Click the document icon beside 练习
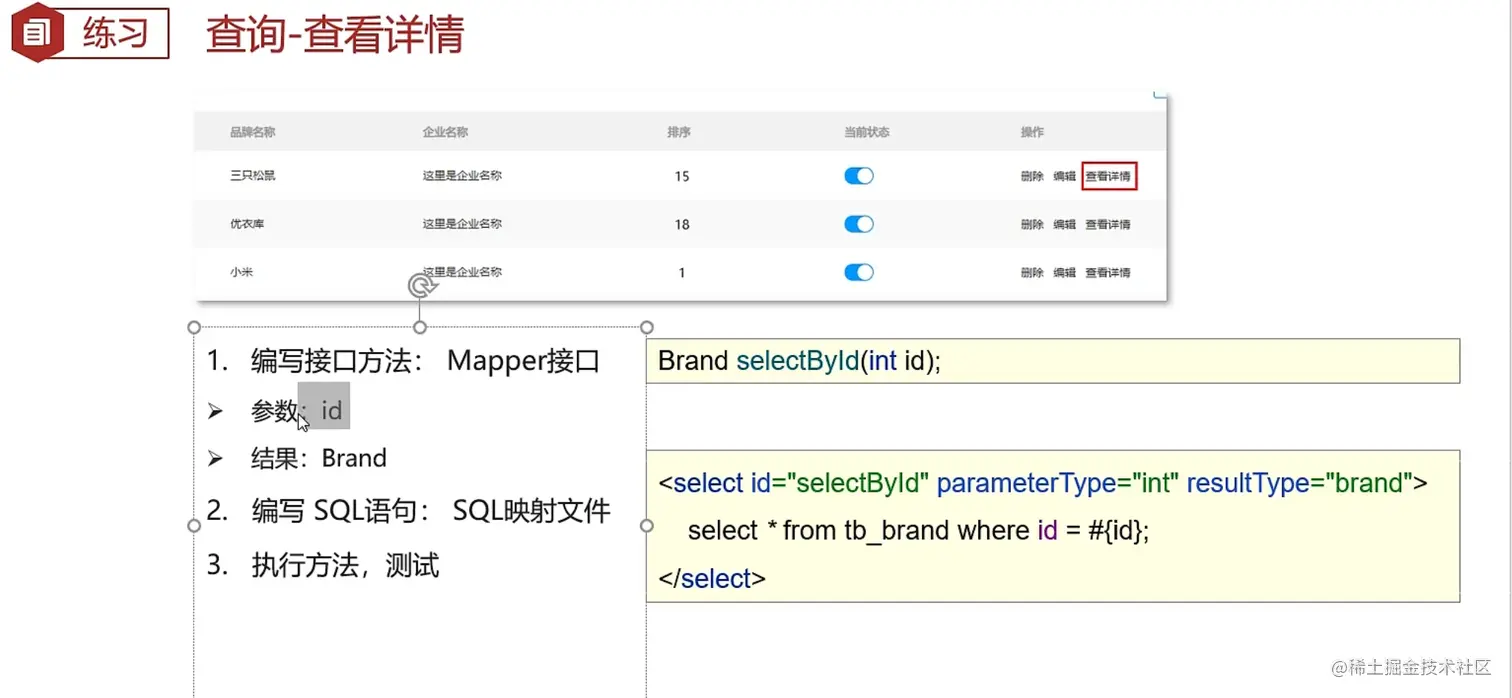This screenshot has height=698, width=1512. [37, 34]
